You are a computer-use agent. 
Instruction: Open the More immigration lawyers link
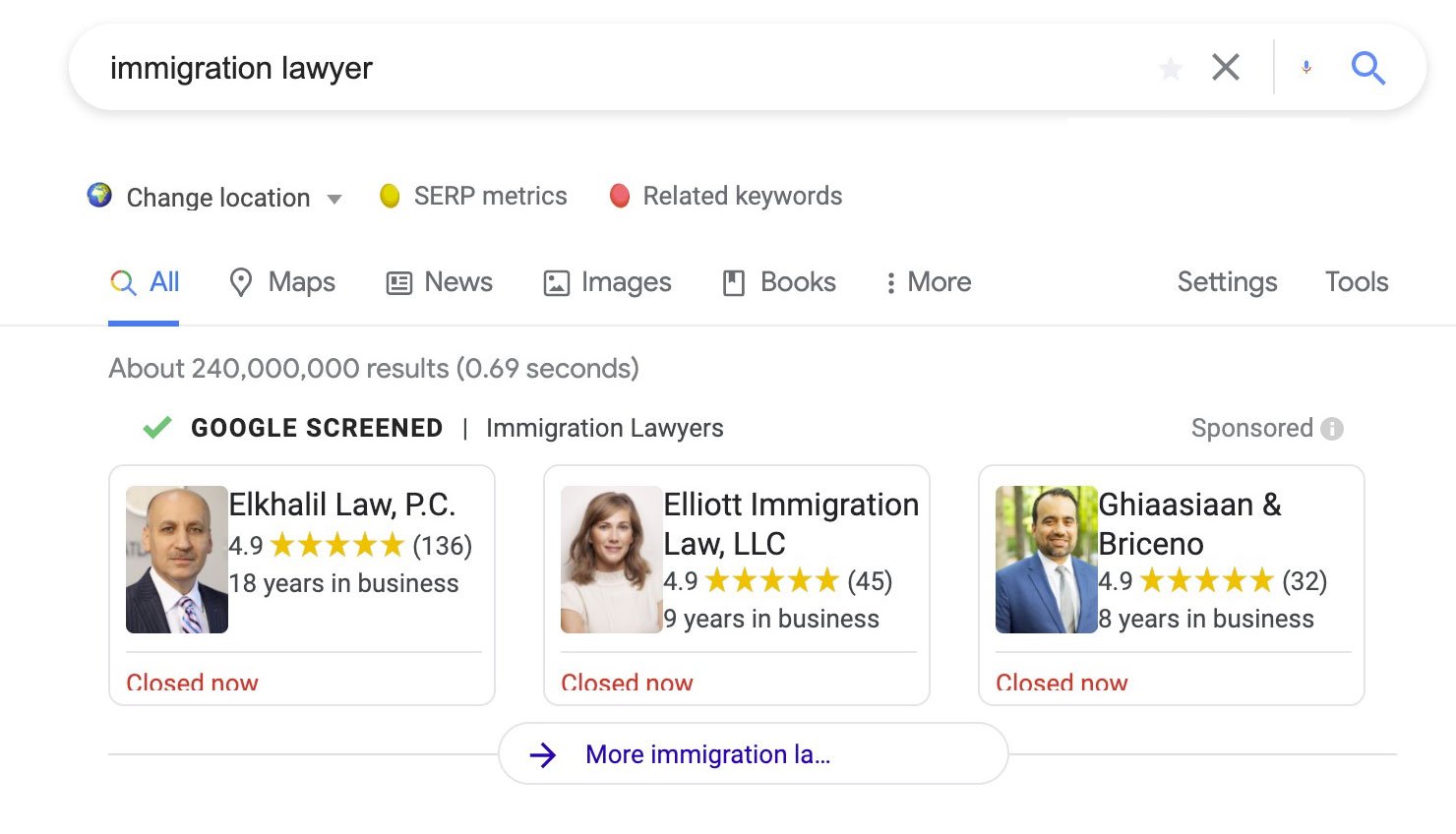point(754,754)
